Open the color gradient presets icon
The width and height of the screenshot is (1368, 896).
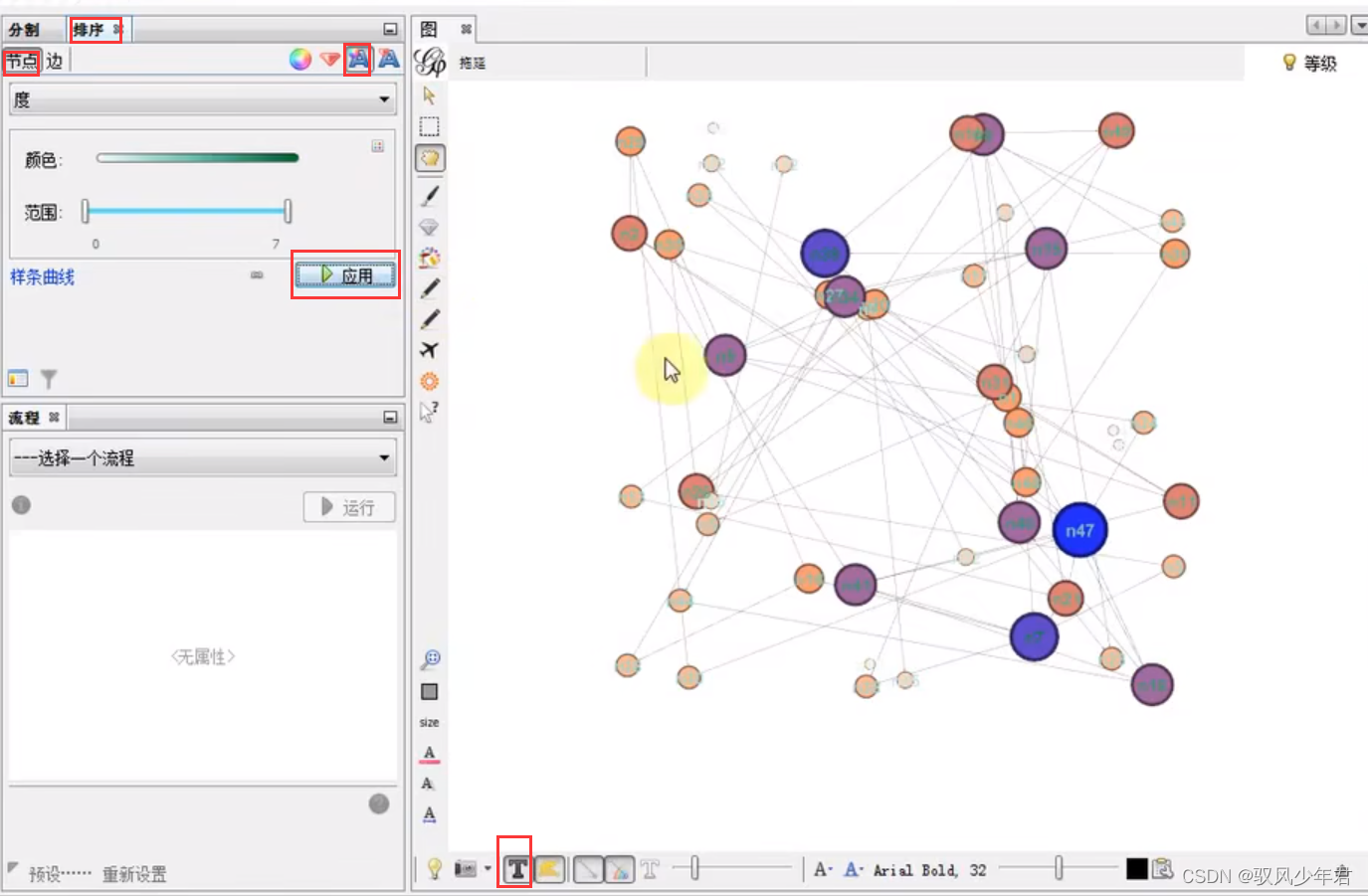point(377,146)
